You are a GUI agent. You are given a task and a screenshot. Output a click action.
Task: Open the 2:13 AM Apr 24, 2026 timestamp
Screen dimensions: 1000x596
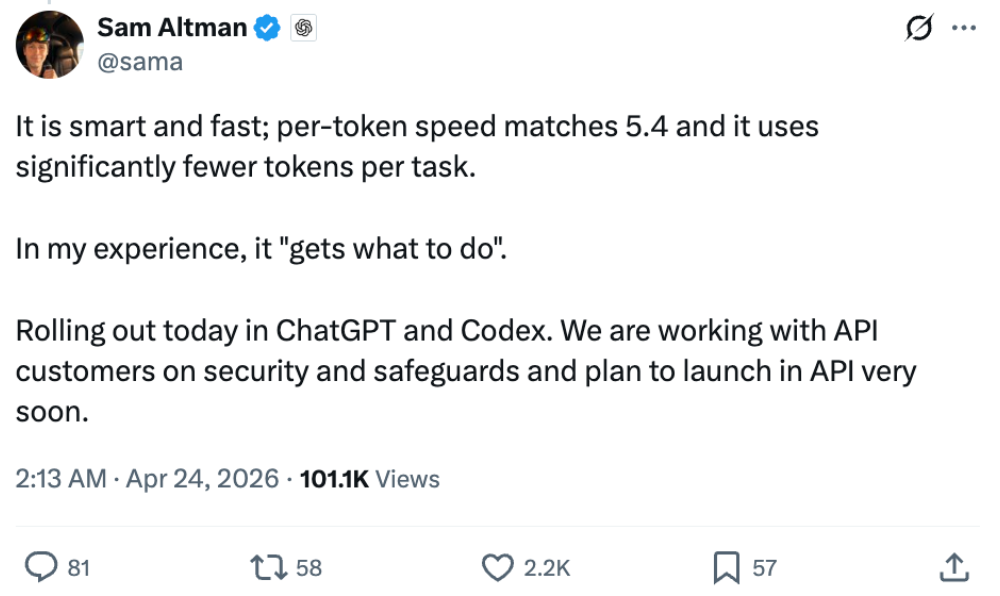click(147, 479)
